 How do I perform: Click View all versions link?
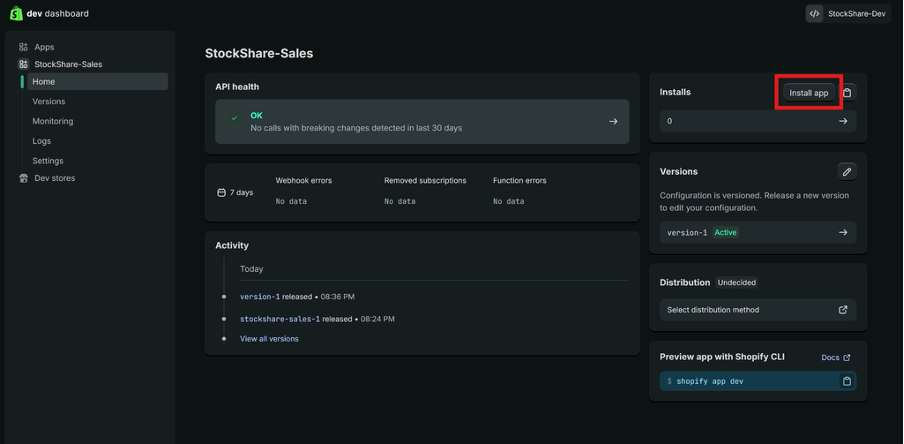point(269,339)
